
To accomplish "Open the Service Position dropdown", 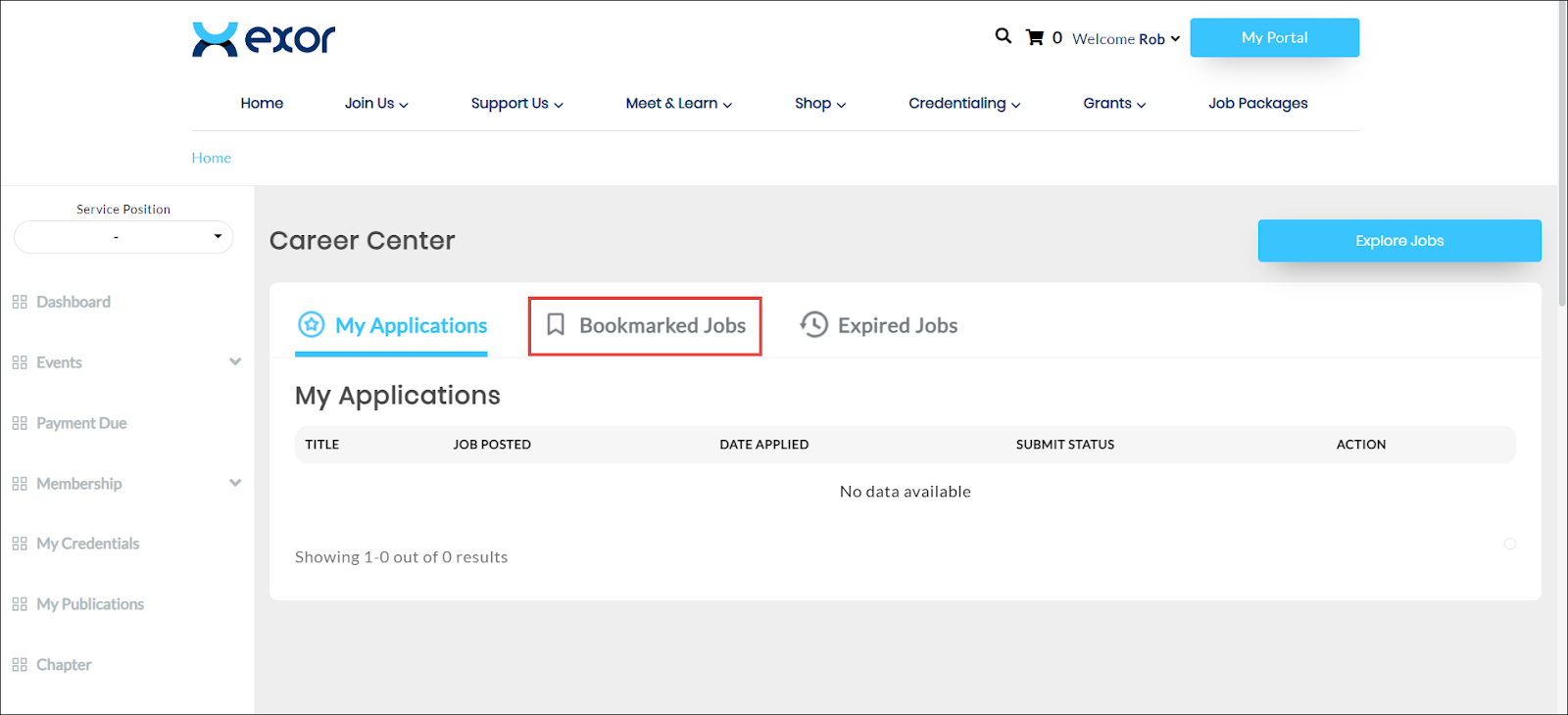I will [123, 237].
